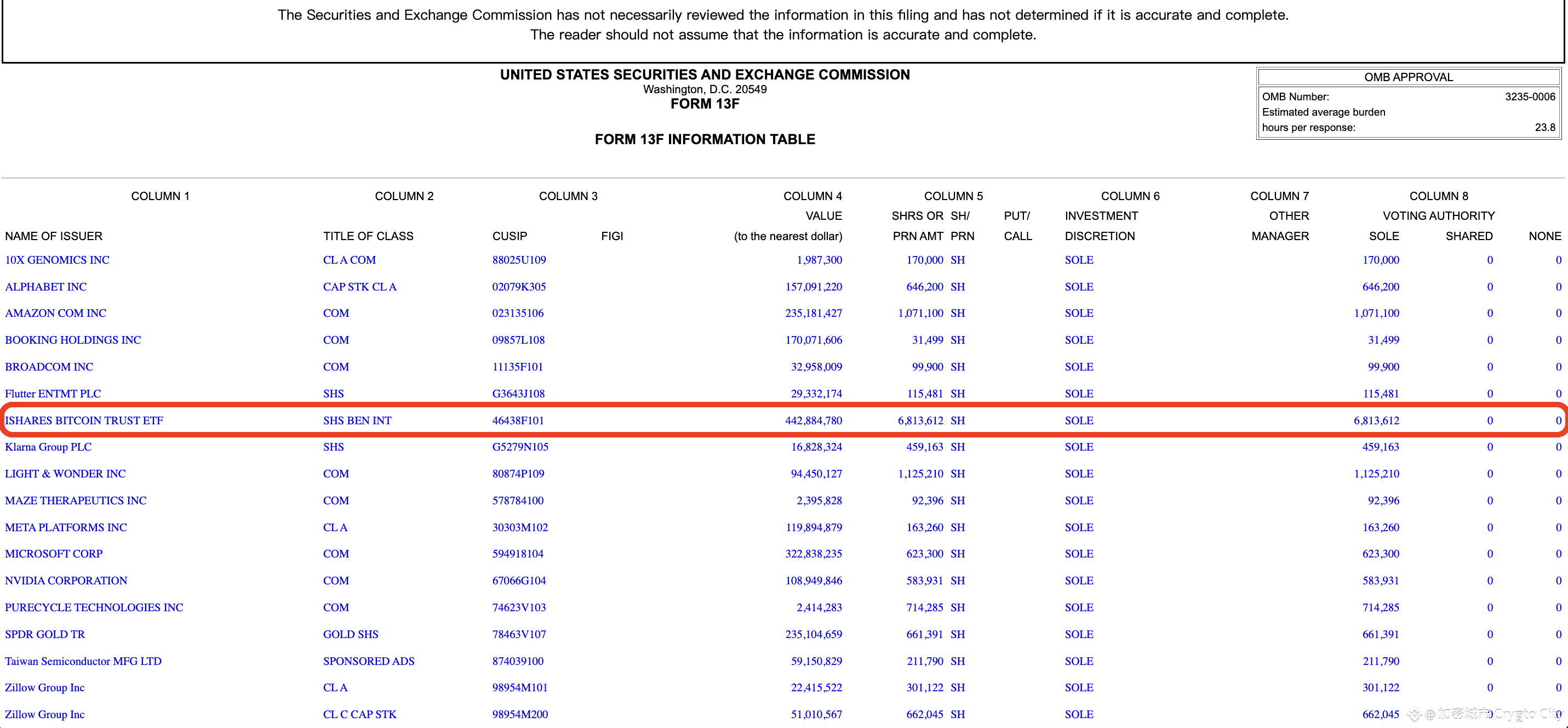Image resolution: width=1568 pixels, height=728 pixels.
Task: Click the GOLD SHS class title
Action: (351, 634)
